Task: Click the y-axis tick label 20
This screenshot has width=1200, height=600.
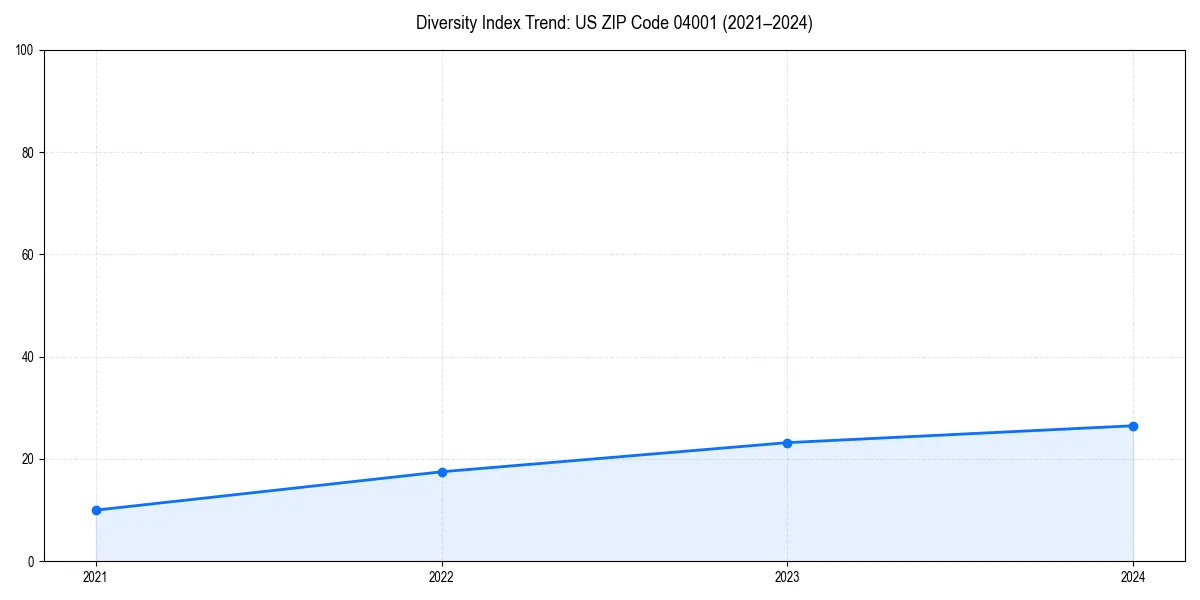Action: 28,459
